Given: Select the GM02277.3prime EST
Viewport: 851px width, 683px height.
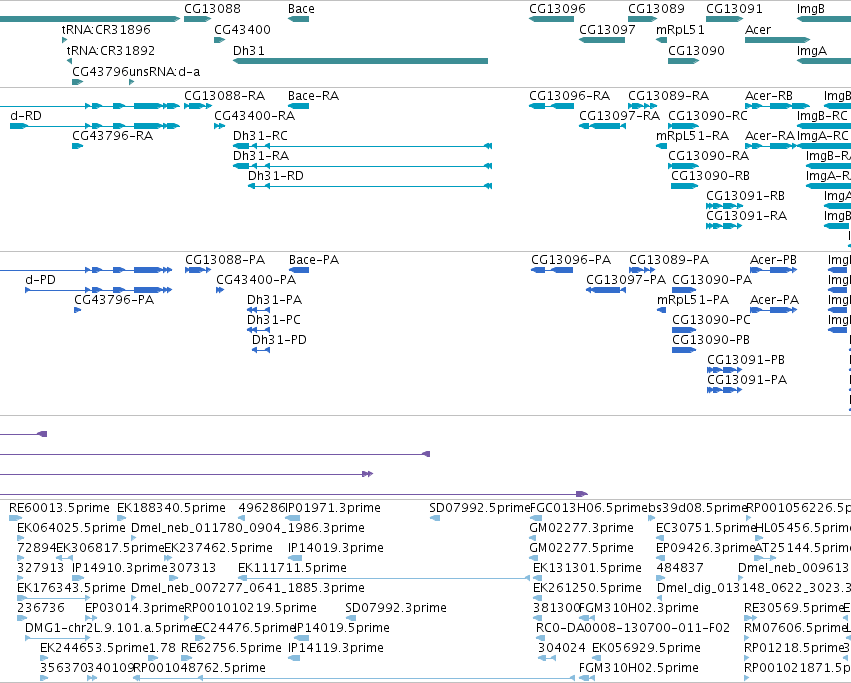Looking at the screenshot, I should tap(532, 538).
